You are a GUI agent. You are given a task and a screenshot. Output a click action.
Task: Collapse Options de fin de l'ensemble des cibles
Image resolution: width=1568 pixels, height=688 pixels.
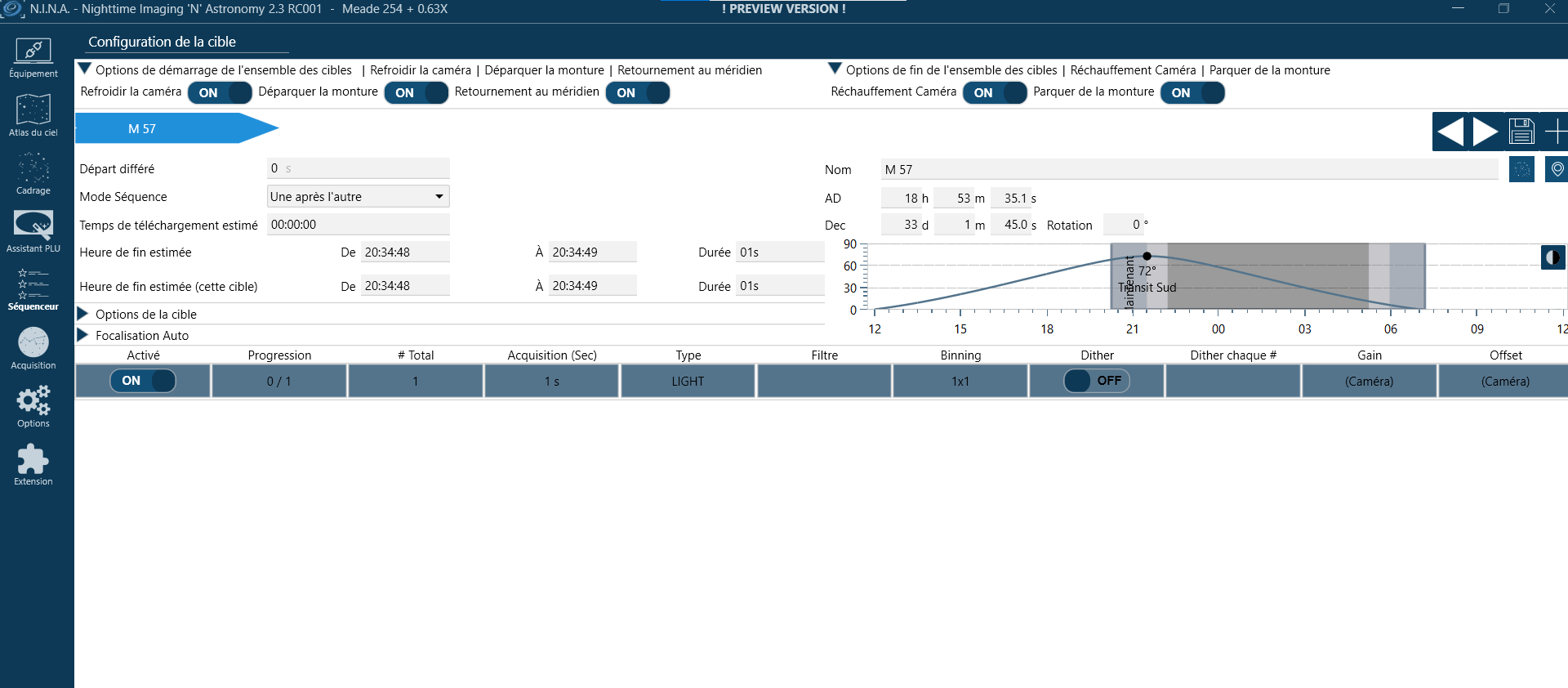pos(835,69)
